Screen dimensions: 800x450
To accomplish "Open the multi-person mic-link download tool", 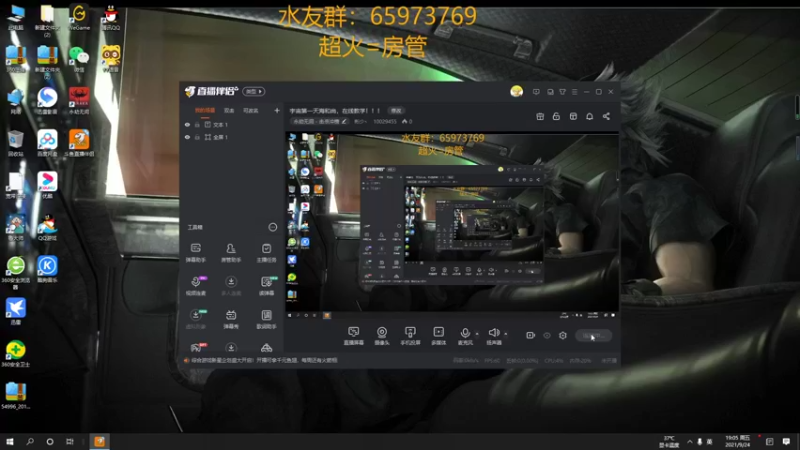I will click(231, 286).
